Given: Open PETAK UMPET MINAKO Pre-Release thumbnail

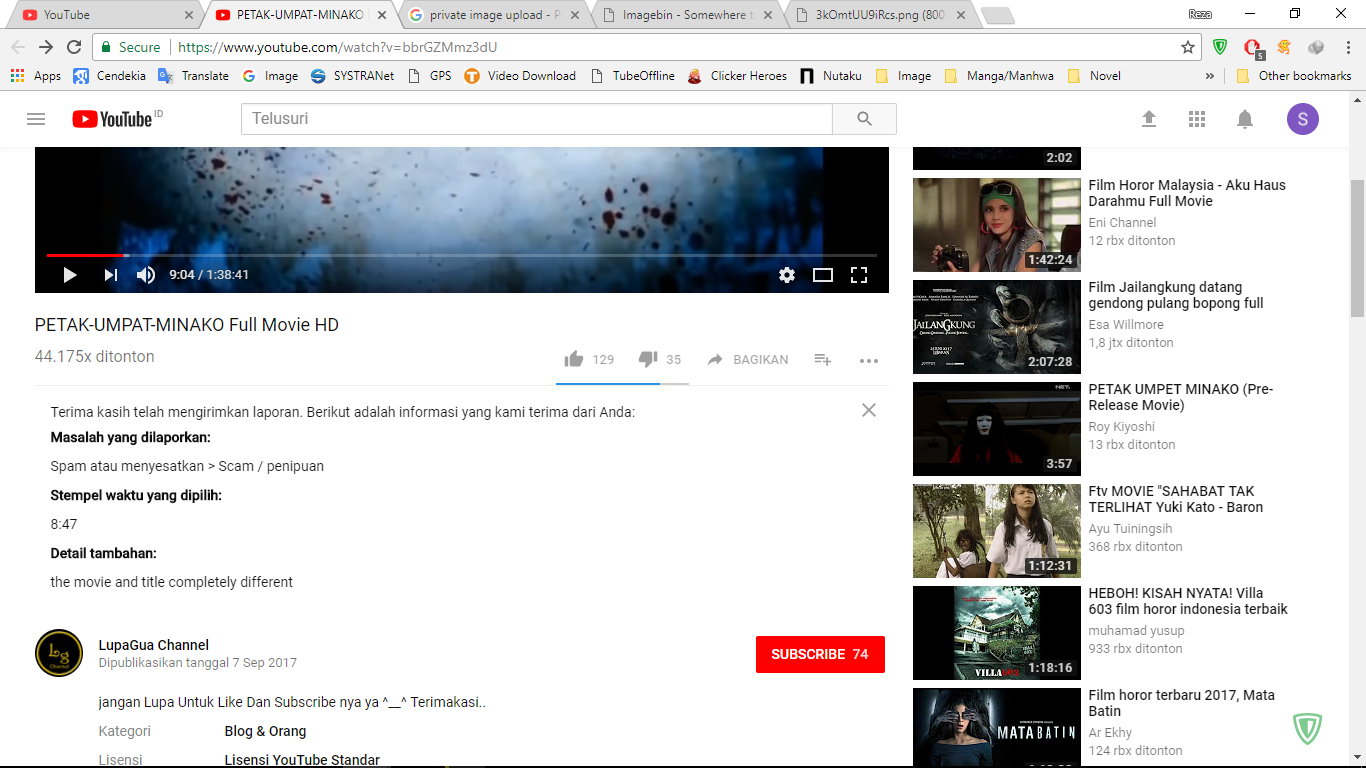Looking at the screenshot, I should click(x=997, y=429).
